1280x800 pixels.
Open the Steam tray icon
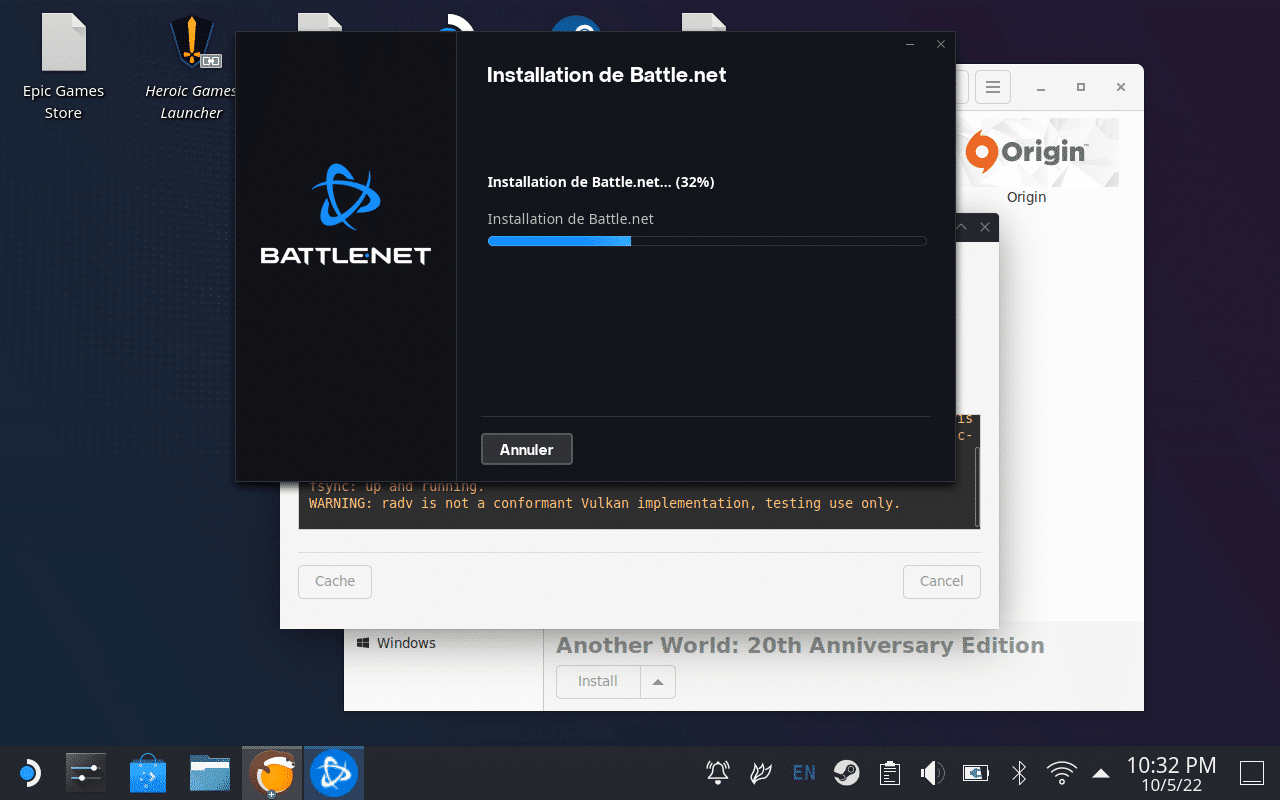pyautogui.click(x=847, y=772)
